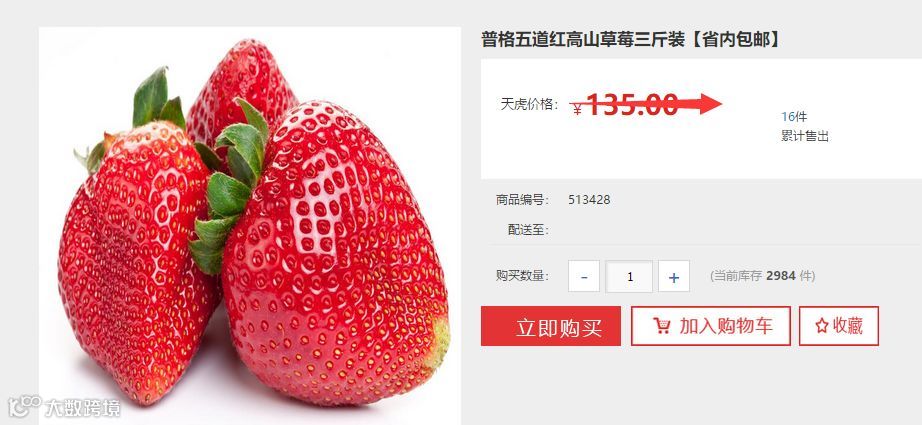Click the star favorite icon
This screenshot has height=425, width=922.
click(821, 326)
